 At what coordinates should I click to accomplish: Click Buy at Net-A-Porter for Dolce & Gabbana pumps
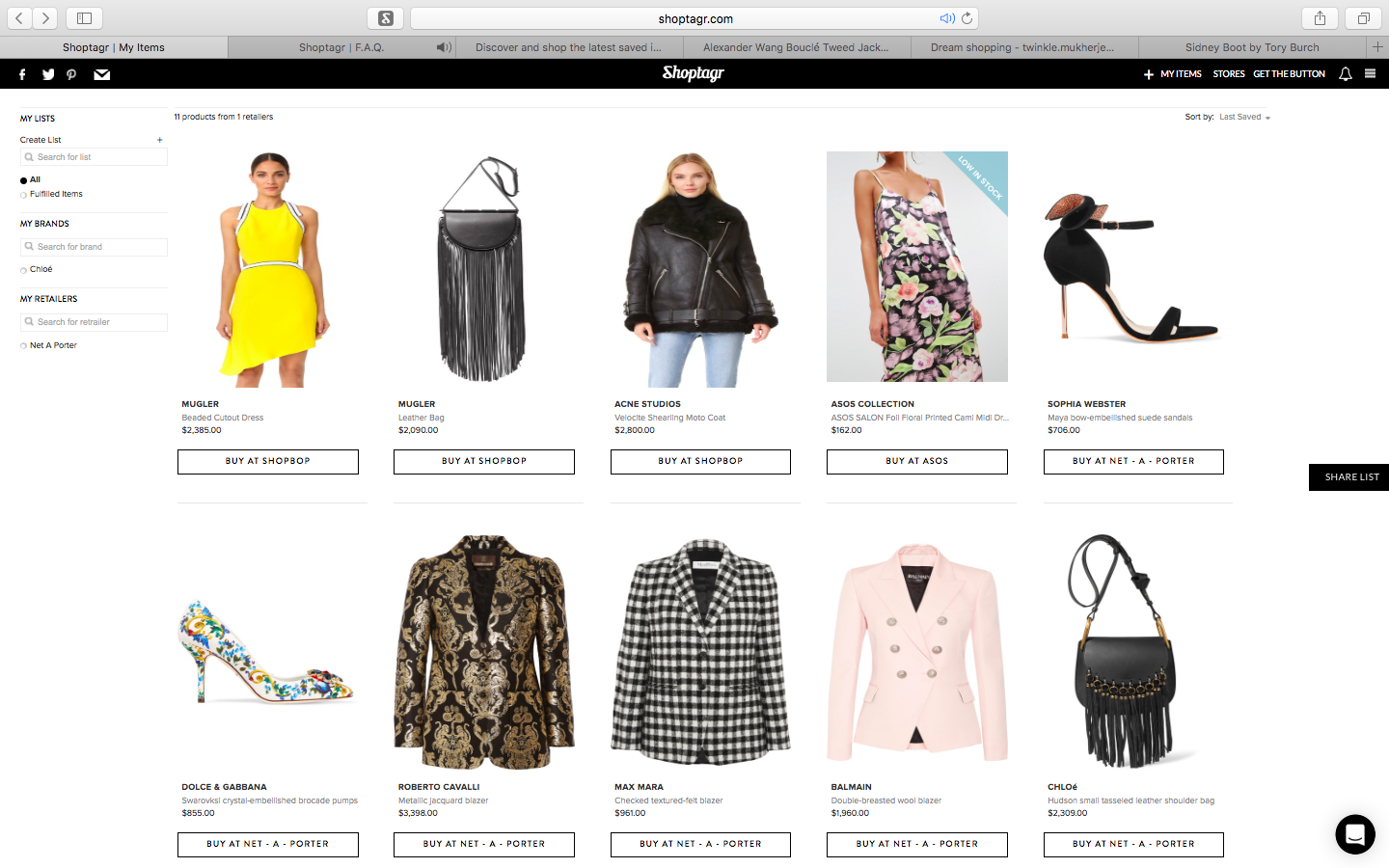coord(268,845)
